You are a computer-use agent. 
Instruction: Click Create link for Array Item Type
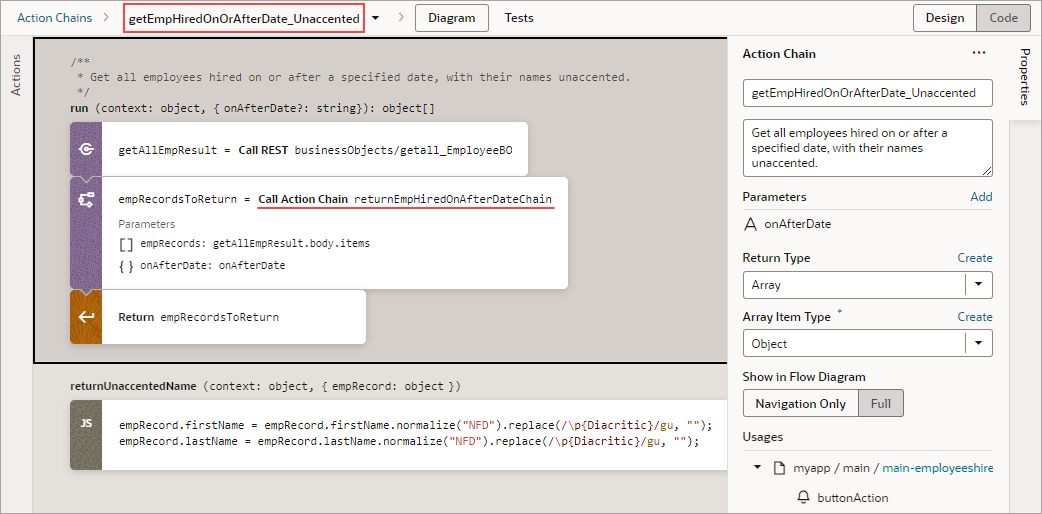click(975, 317)
